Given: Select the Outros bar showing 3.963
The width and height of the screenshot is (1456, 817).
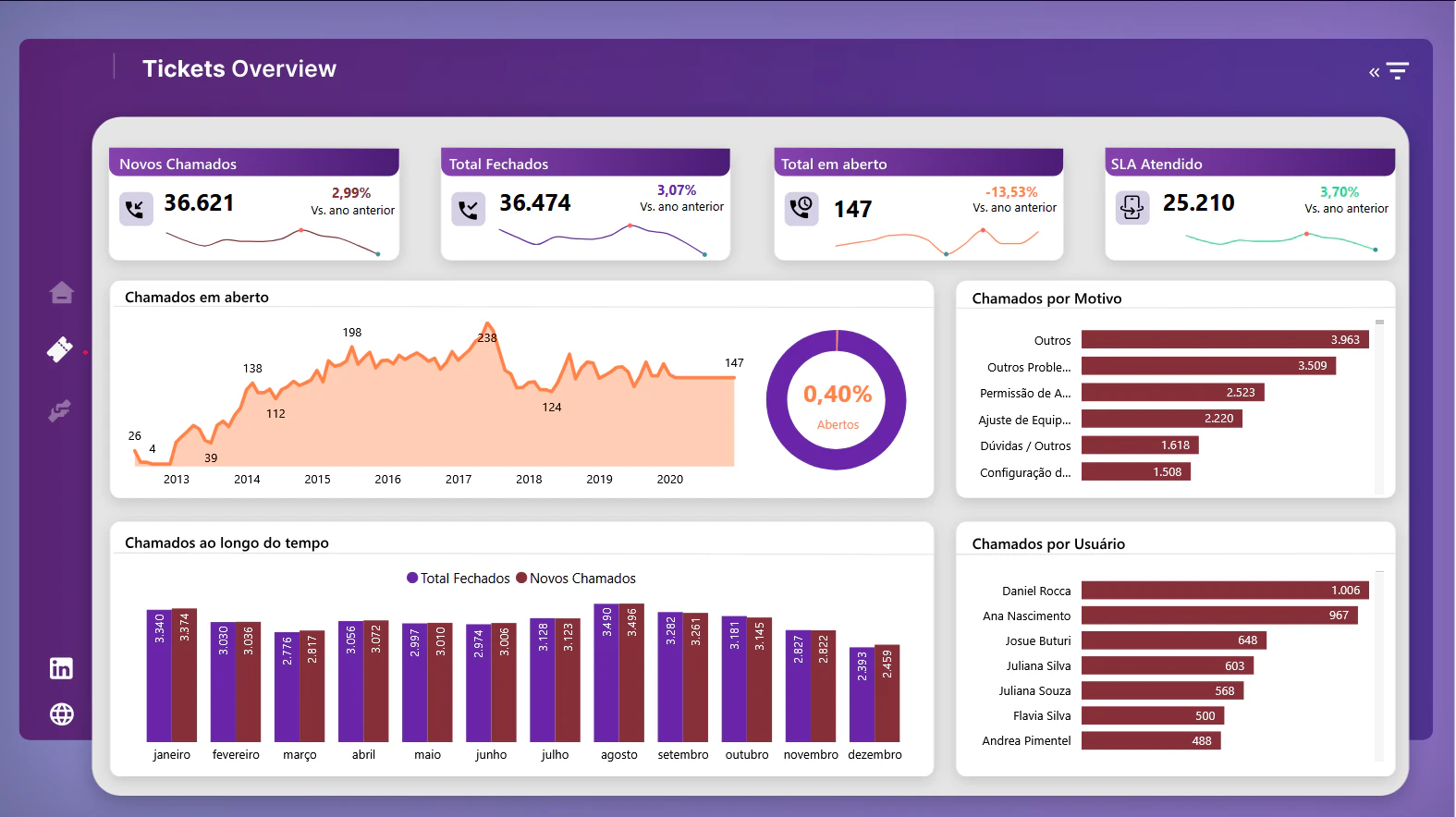Looking at the screenshot, I should (x=1225, y=339).
